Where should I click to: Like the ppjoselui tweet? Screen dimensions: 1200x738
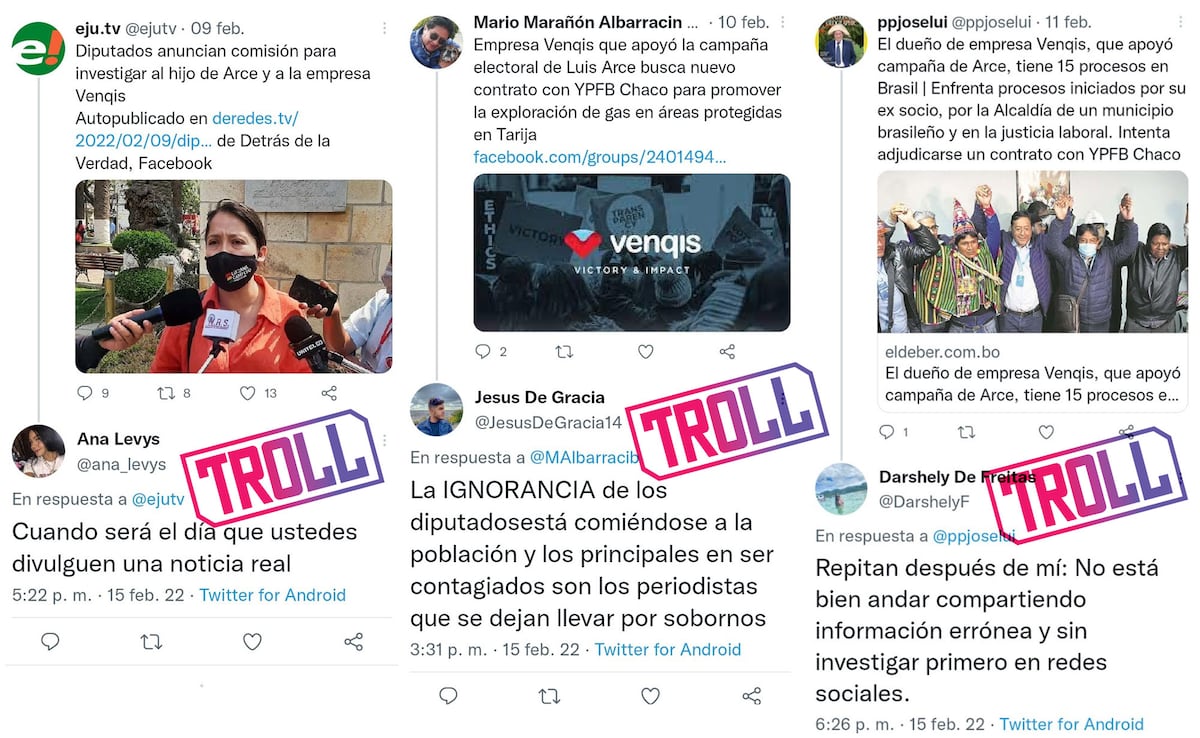coord(1046,432)
